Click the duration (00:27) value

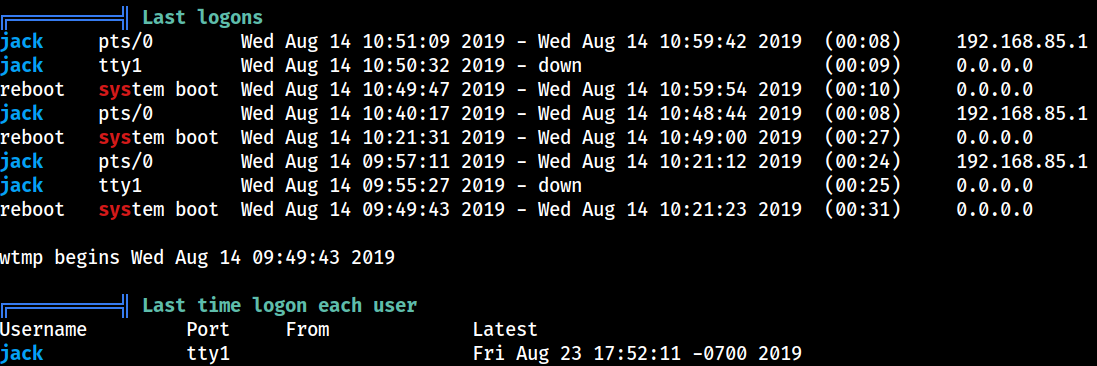(863, 138)
